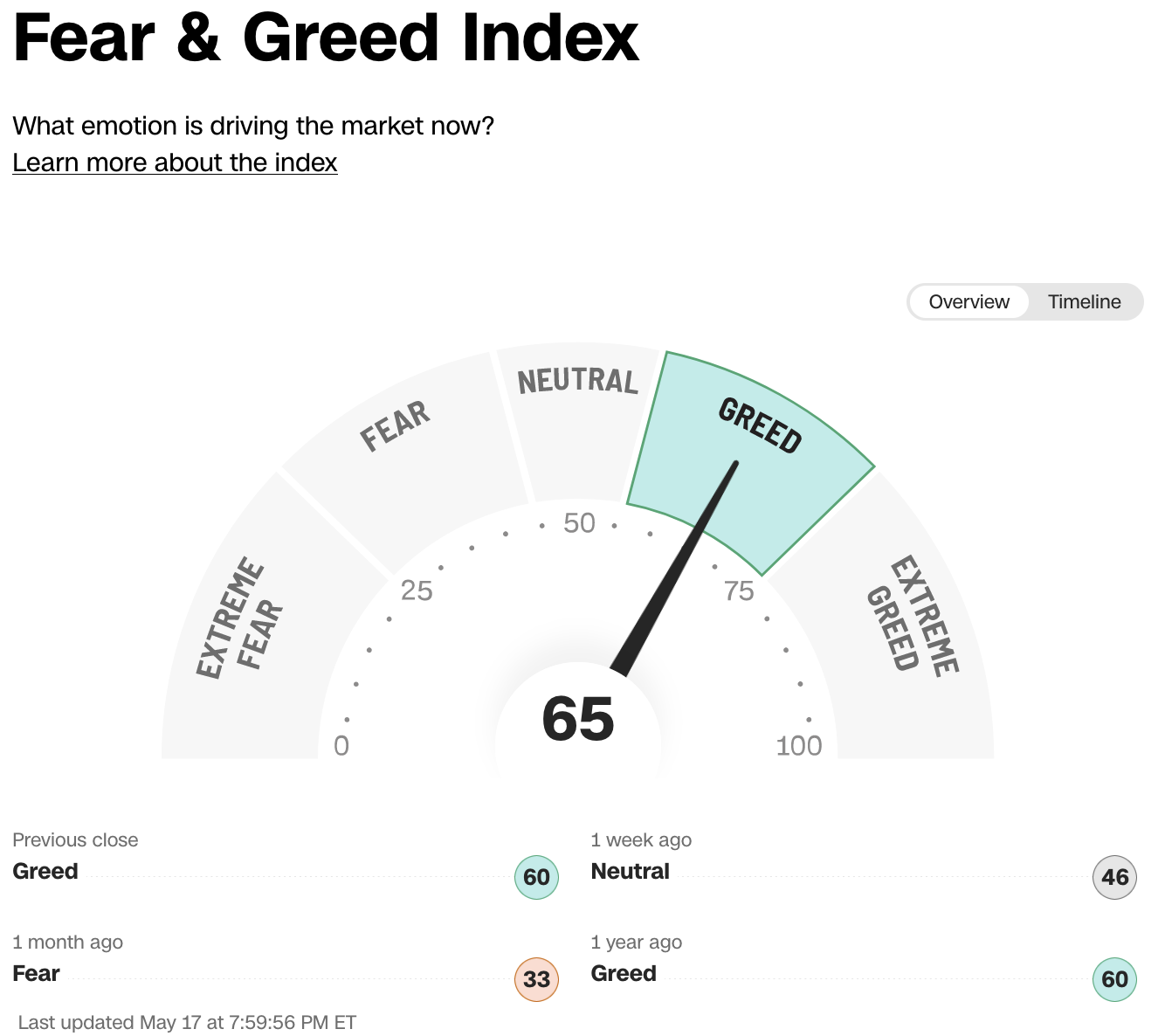
Task: Click the 1 year ago Greed badge
Action: point(1113,979)
